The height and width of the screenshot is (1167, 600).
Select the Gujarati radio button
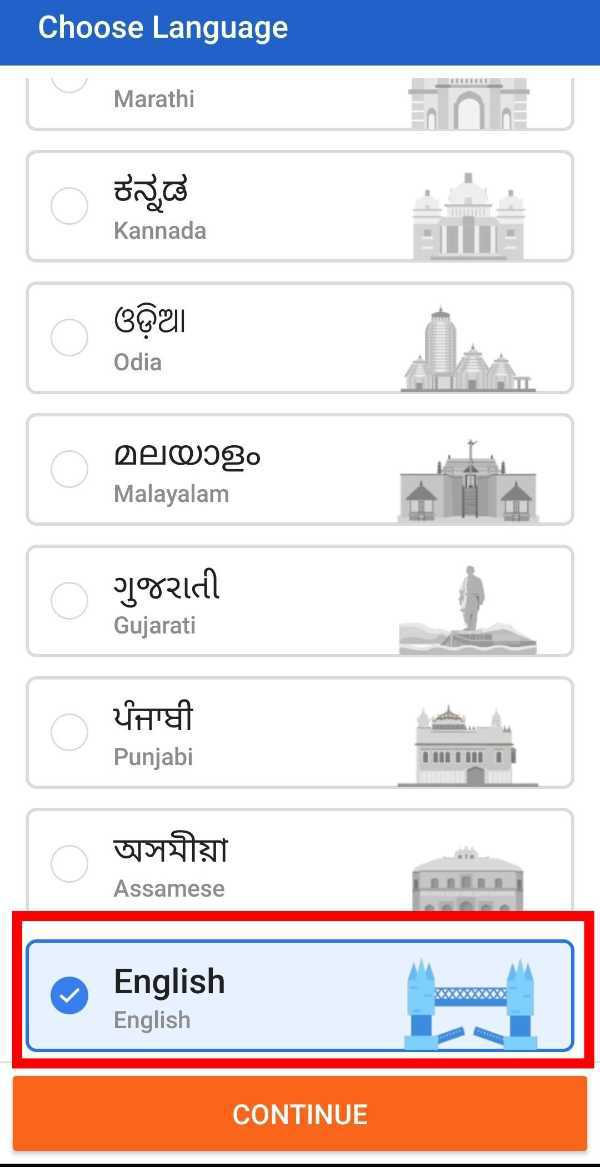(69, 601)
